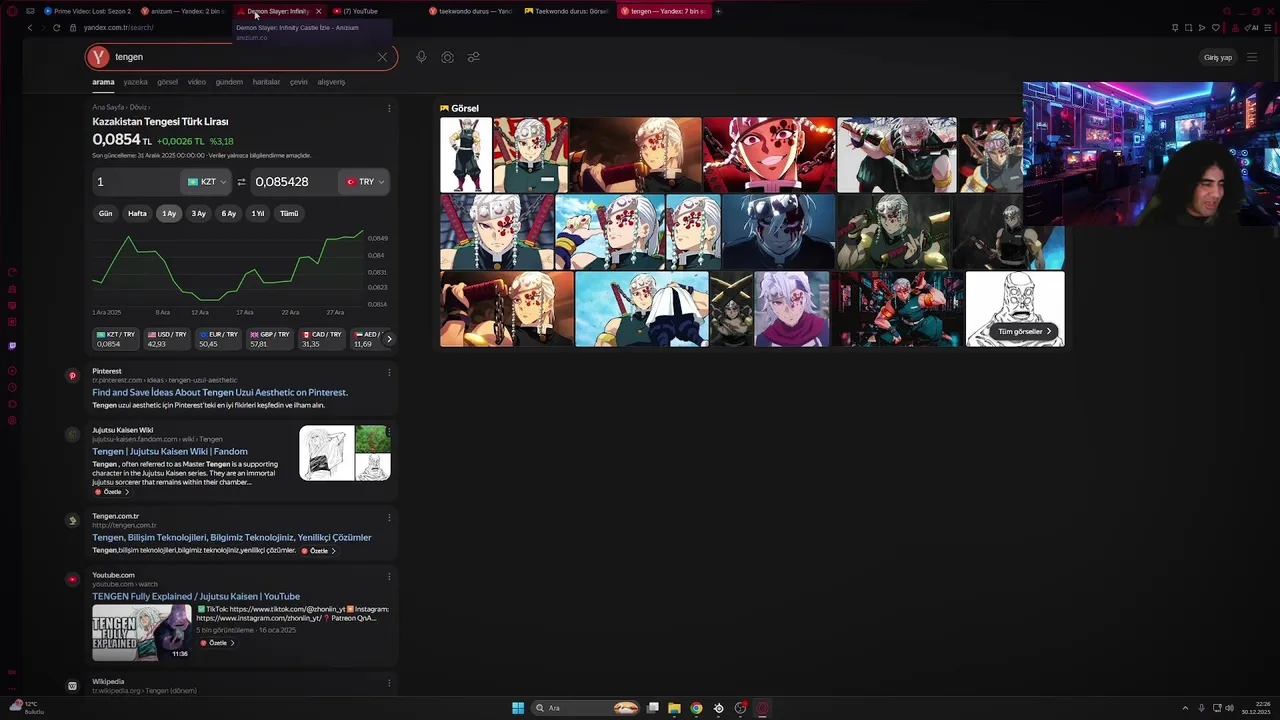Click the Giriş yap sign-in button
1280x720 pixels.
[x=1217, y=57]
